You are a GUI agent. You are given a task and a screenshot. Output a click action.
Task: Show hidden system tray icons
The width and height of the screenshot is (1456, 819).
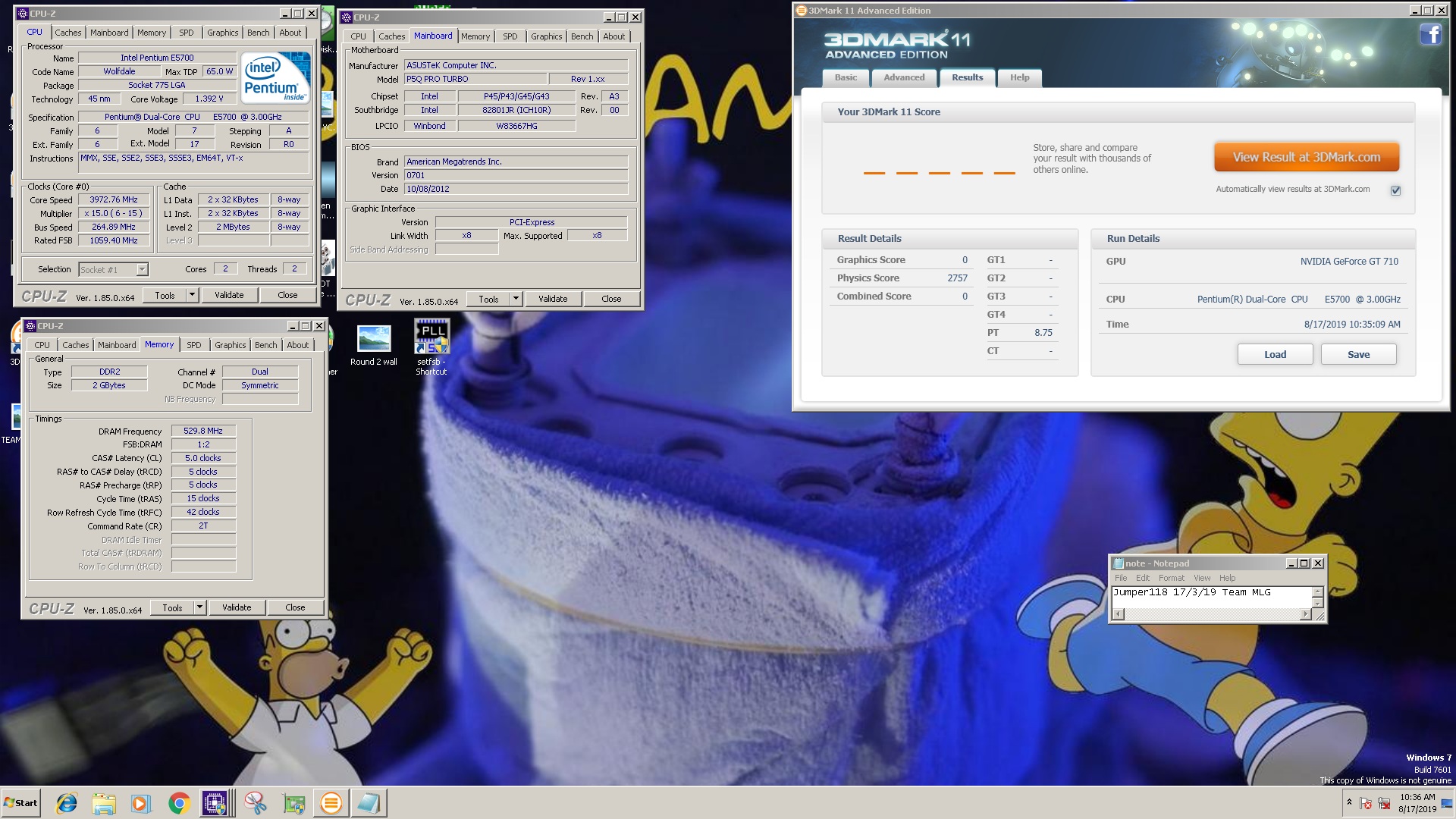pyautogui.click(x=1349, y=802)
